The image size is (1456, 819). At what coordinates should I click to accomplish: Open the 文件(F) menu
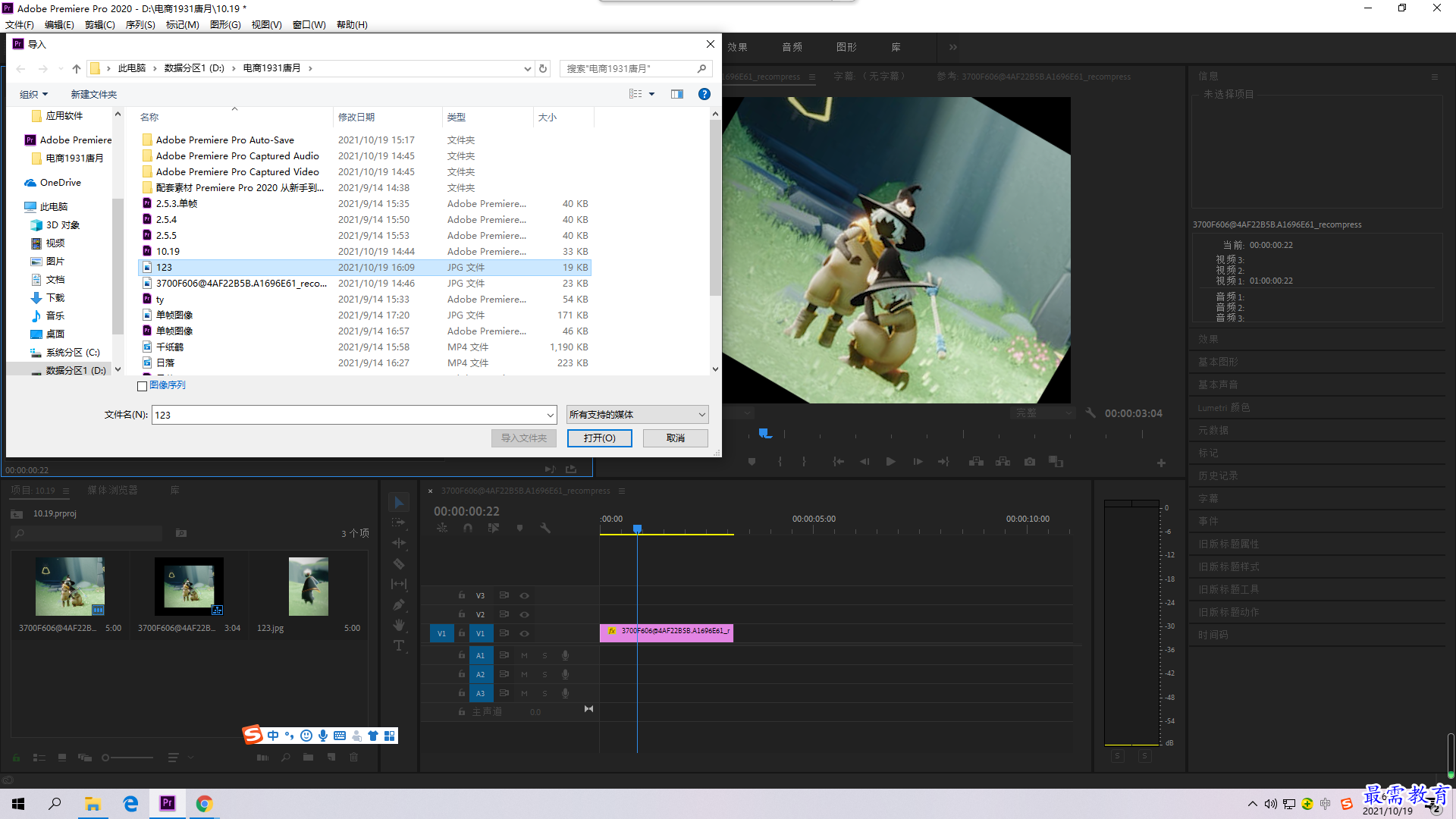(20, 25)
